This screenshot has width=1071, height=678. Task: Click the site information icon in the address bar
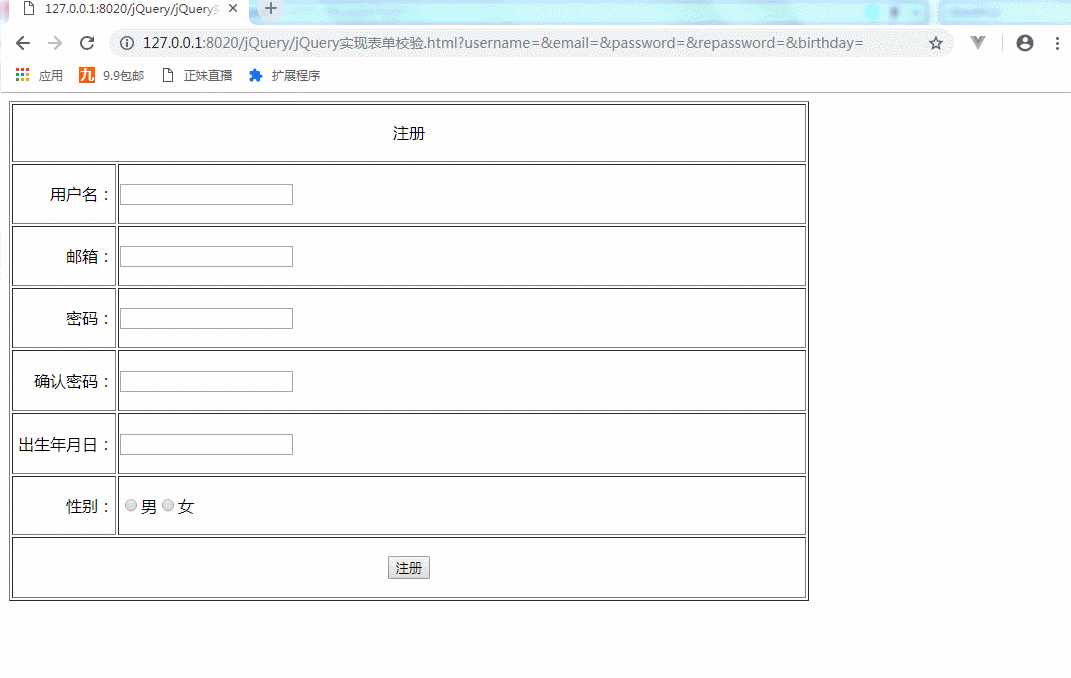point(127,43)
